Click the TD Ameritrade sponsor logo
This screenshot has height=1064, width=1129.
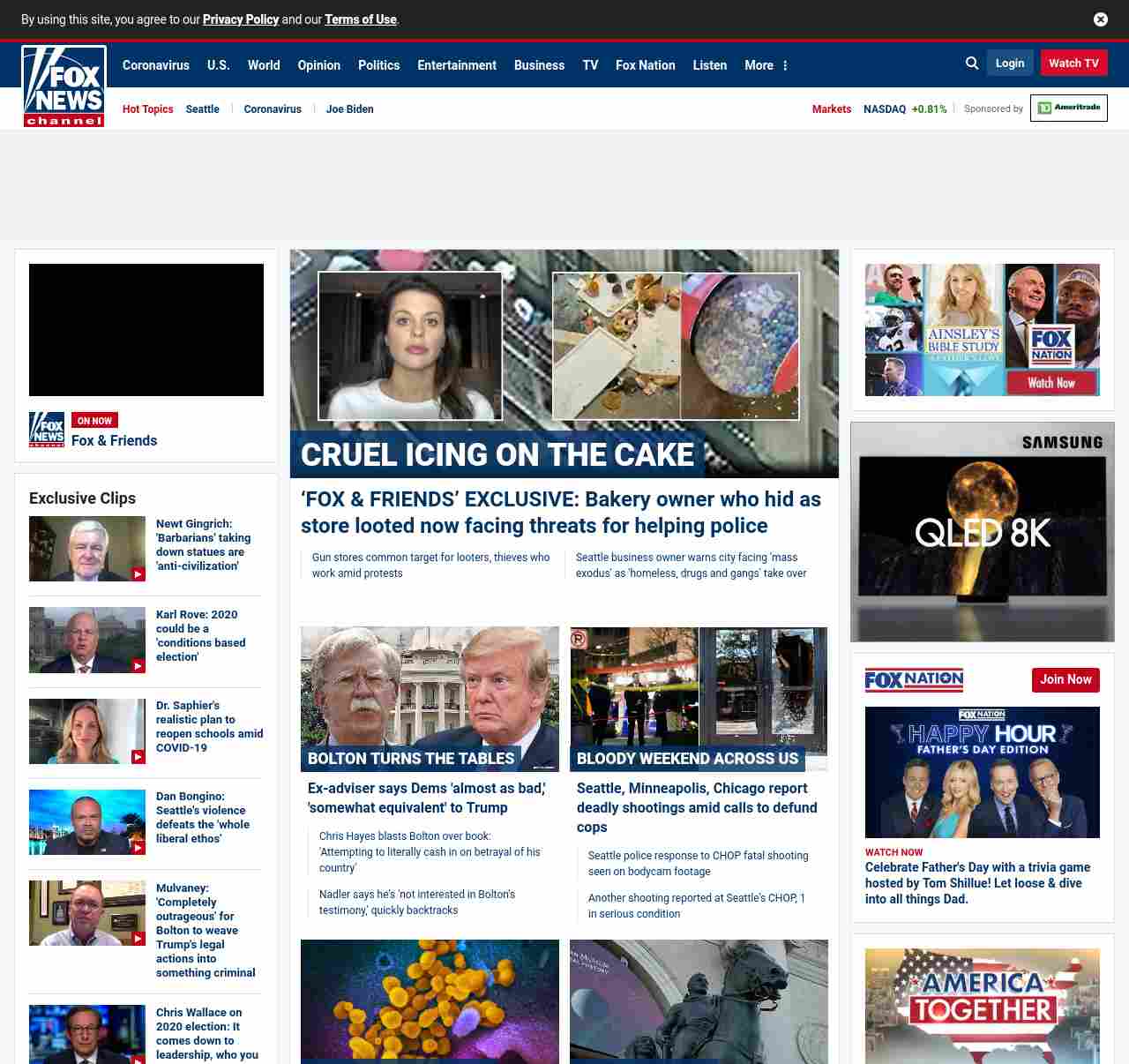(1068, 108)
